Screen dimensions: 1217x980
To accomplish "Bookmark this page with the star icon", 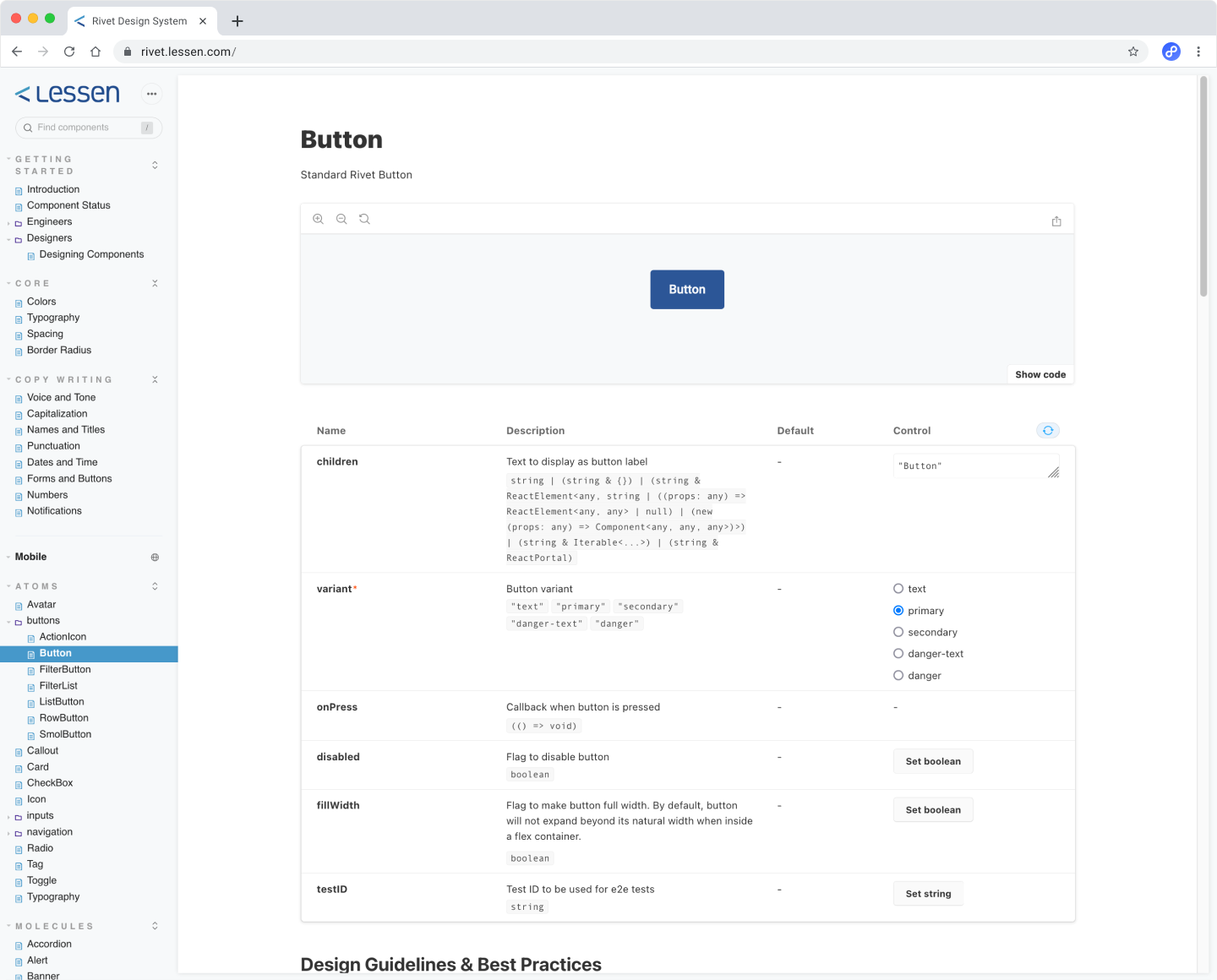I will point(1133,52).
